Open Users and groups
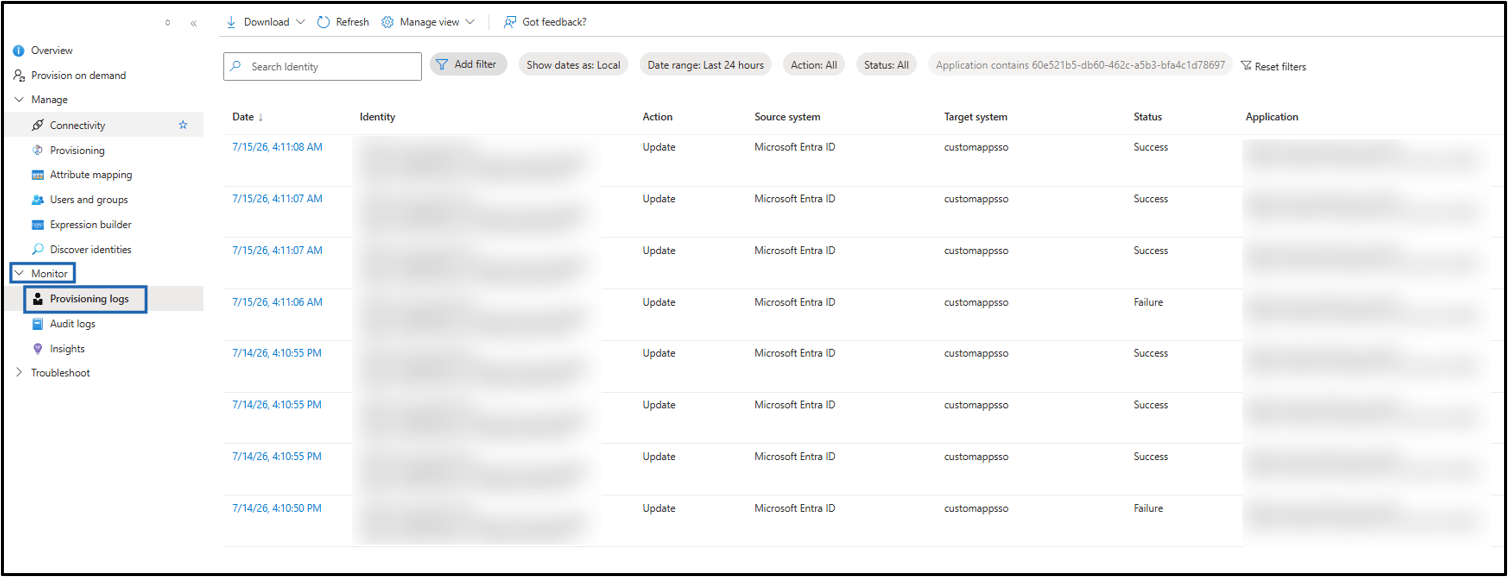1508x577 pixels. click(x=89, y=200)
